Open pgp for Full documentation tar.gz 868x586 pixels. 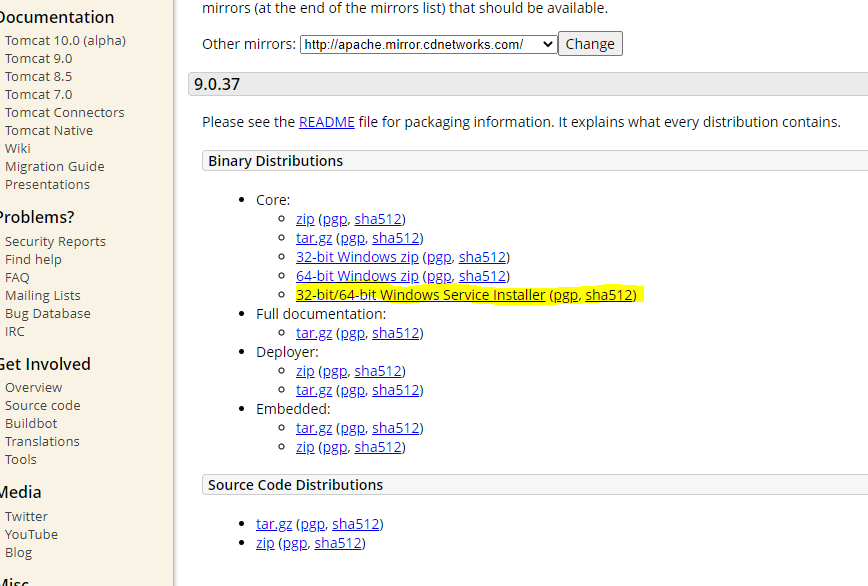[353, 333]
